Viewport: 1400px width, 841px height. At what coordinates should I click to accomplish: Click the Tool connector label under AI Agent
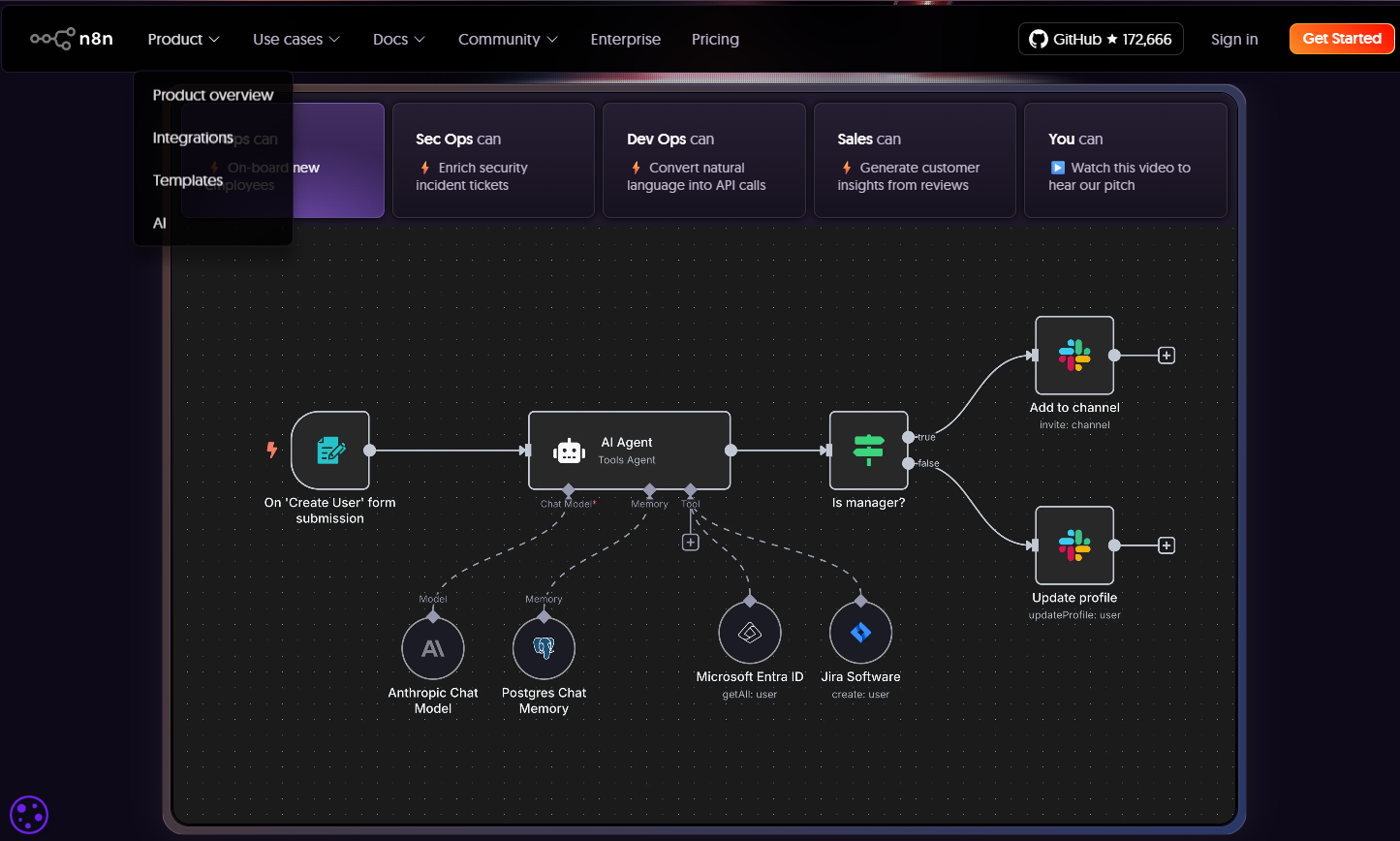pos(691,504)
